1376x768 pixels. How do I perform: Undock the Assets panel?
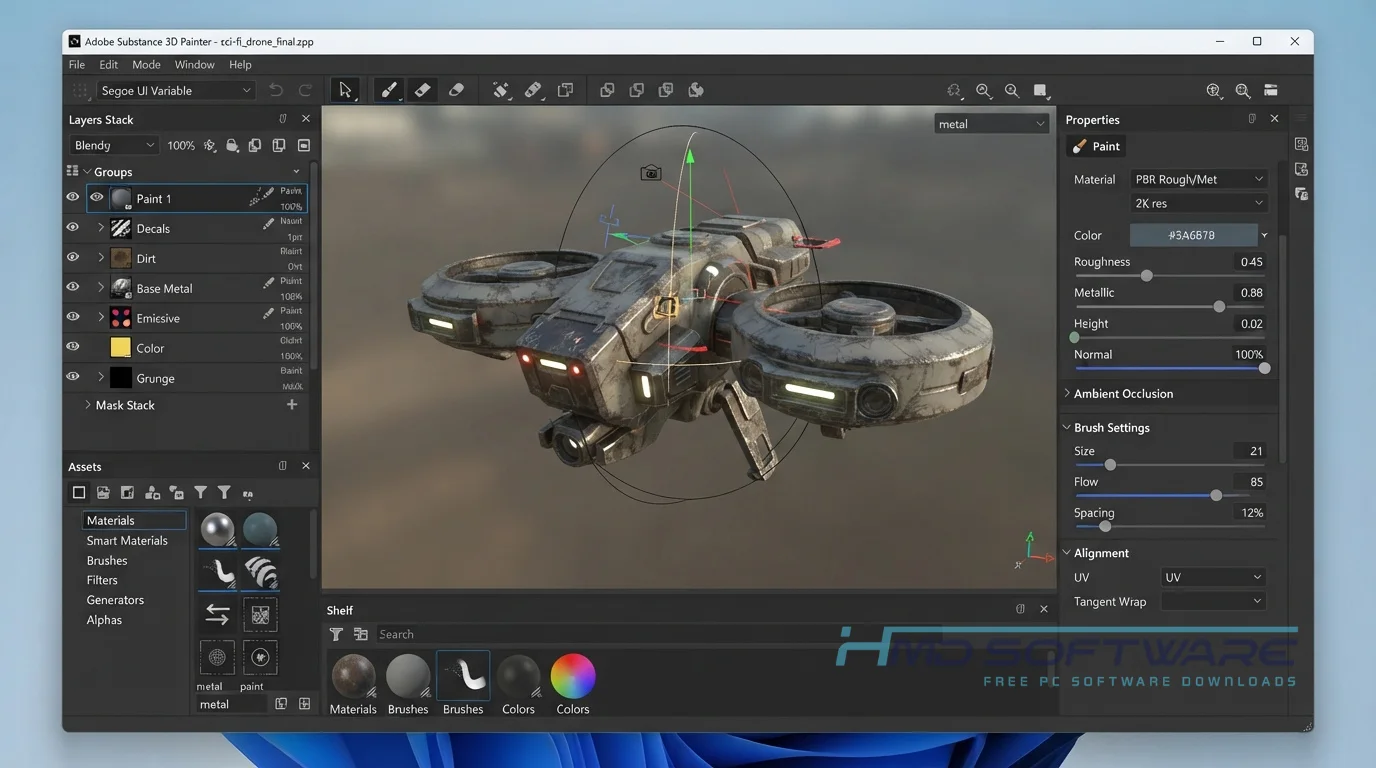tap(283, 466)
